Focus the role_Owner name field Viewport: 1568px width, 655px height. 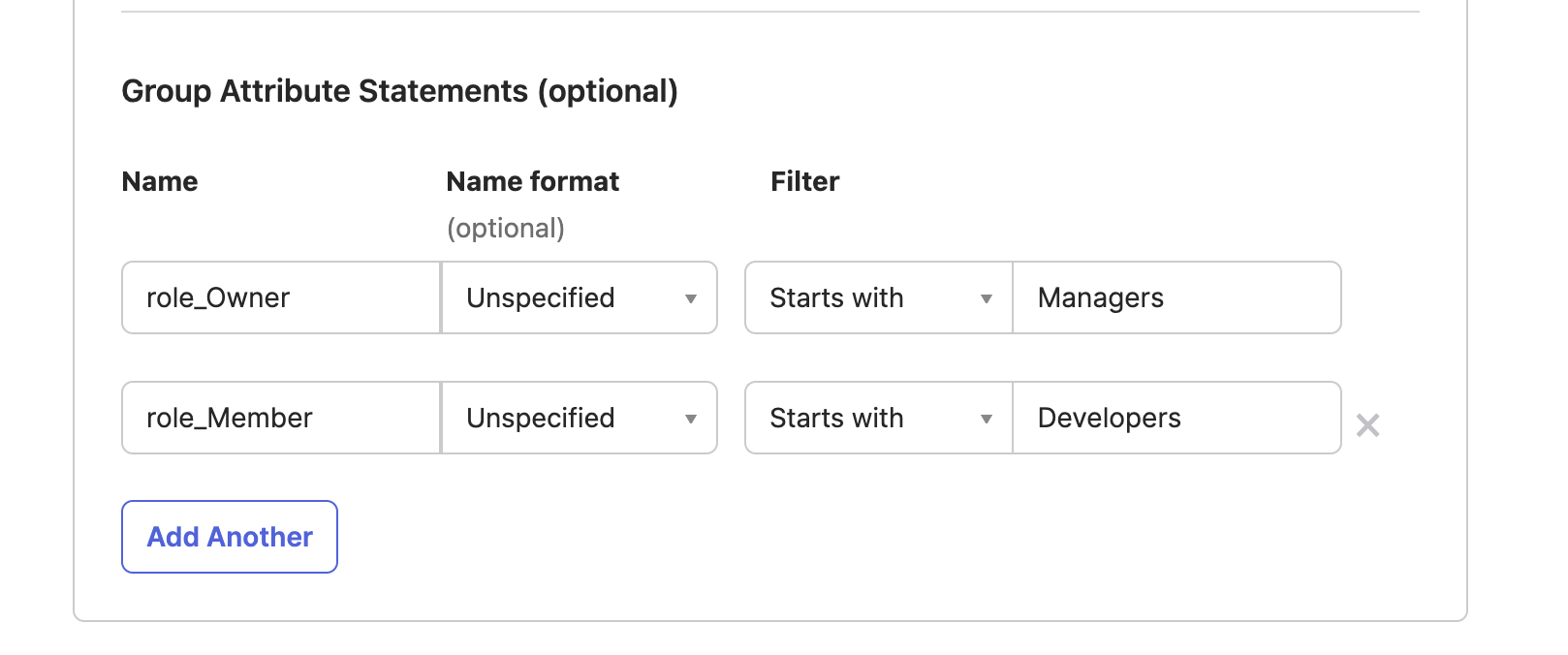point(281,297)
